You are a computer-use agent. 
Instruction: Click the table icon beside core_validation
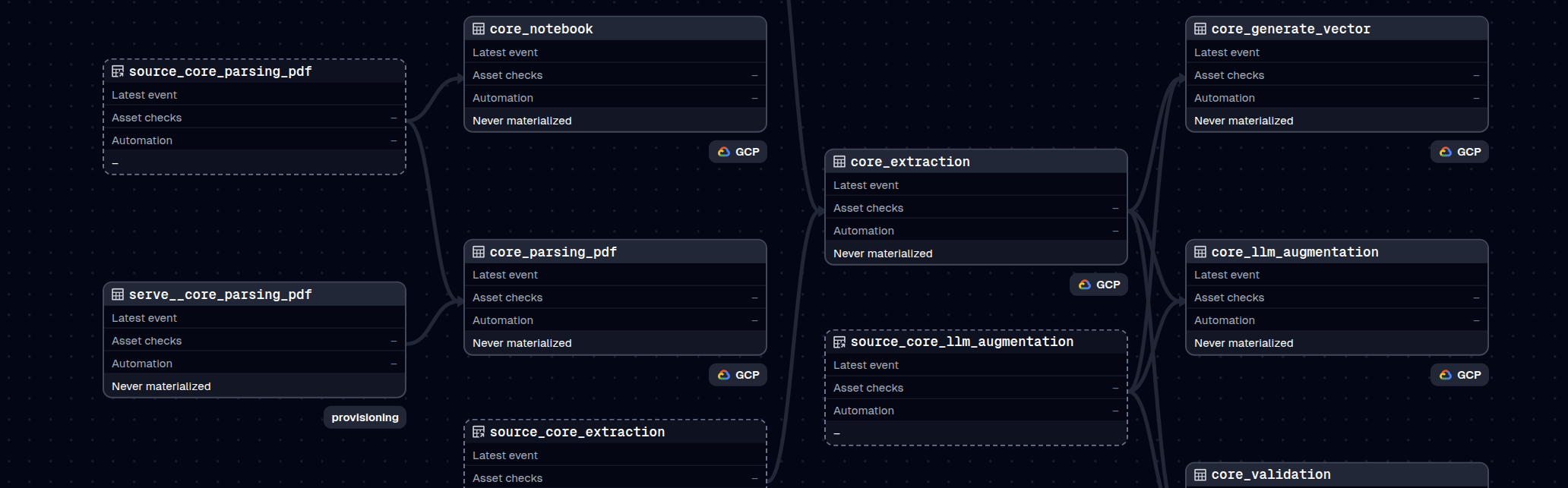click(x=1200, y=475)
